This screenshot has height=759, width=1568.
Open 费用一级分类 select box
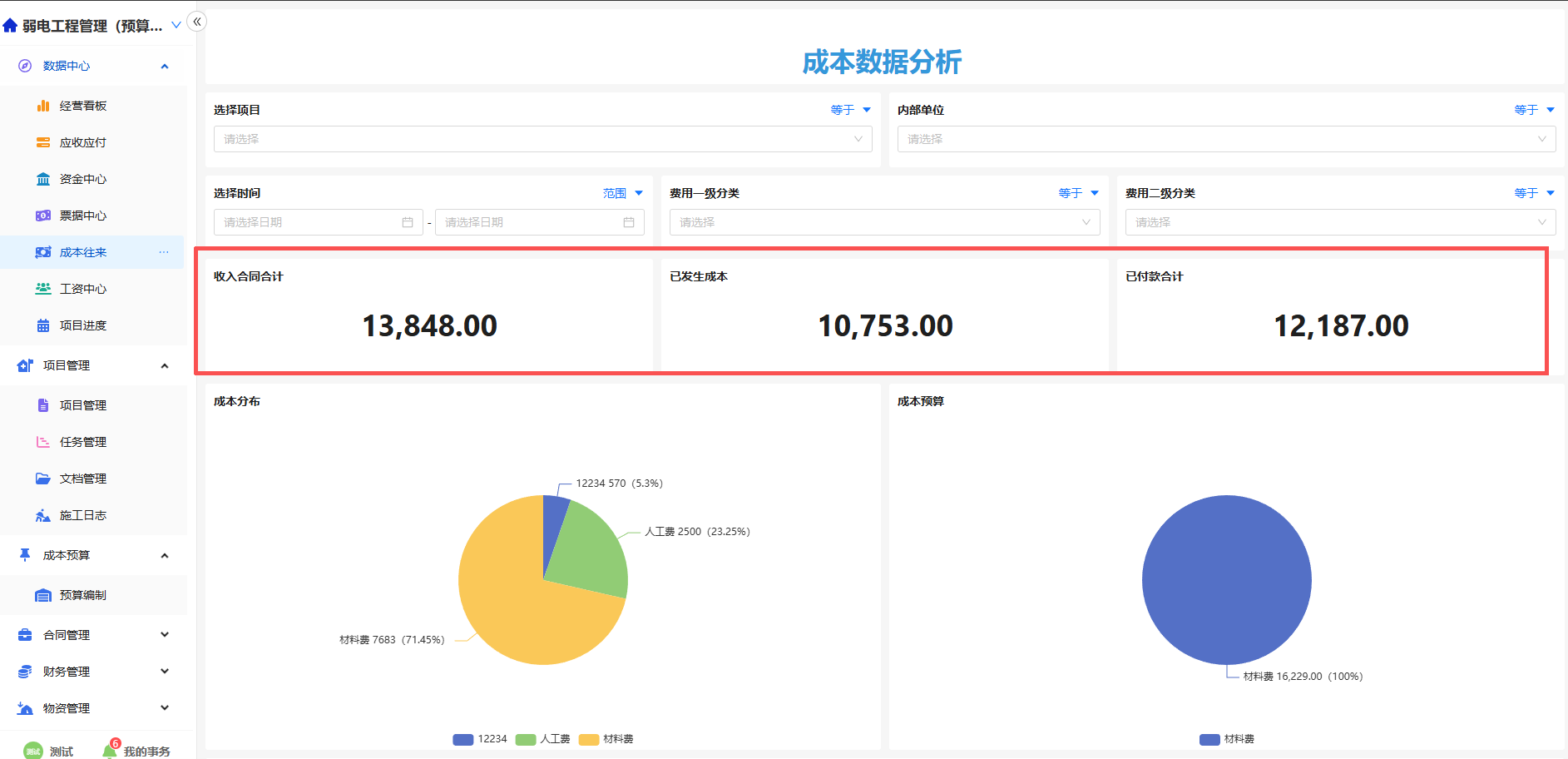884,222
